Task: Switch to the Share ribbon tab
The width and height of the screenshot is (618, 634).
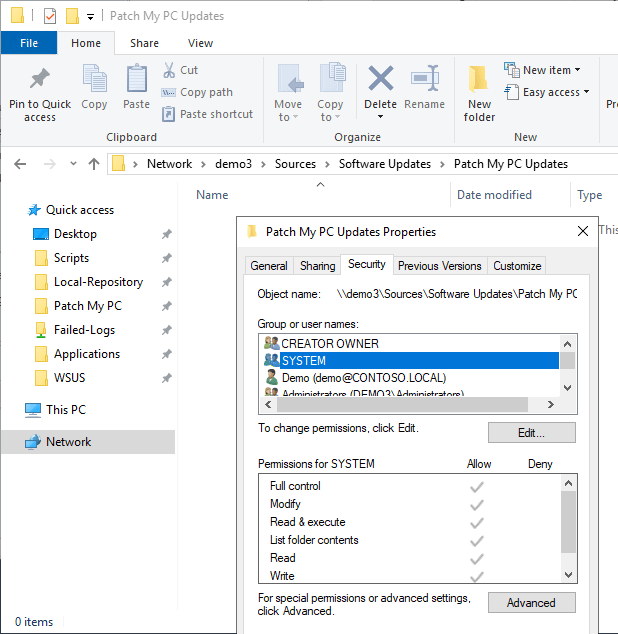Action: 144,43
